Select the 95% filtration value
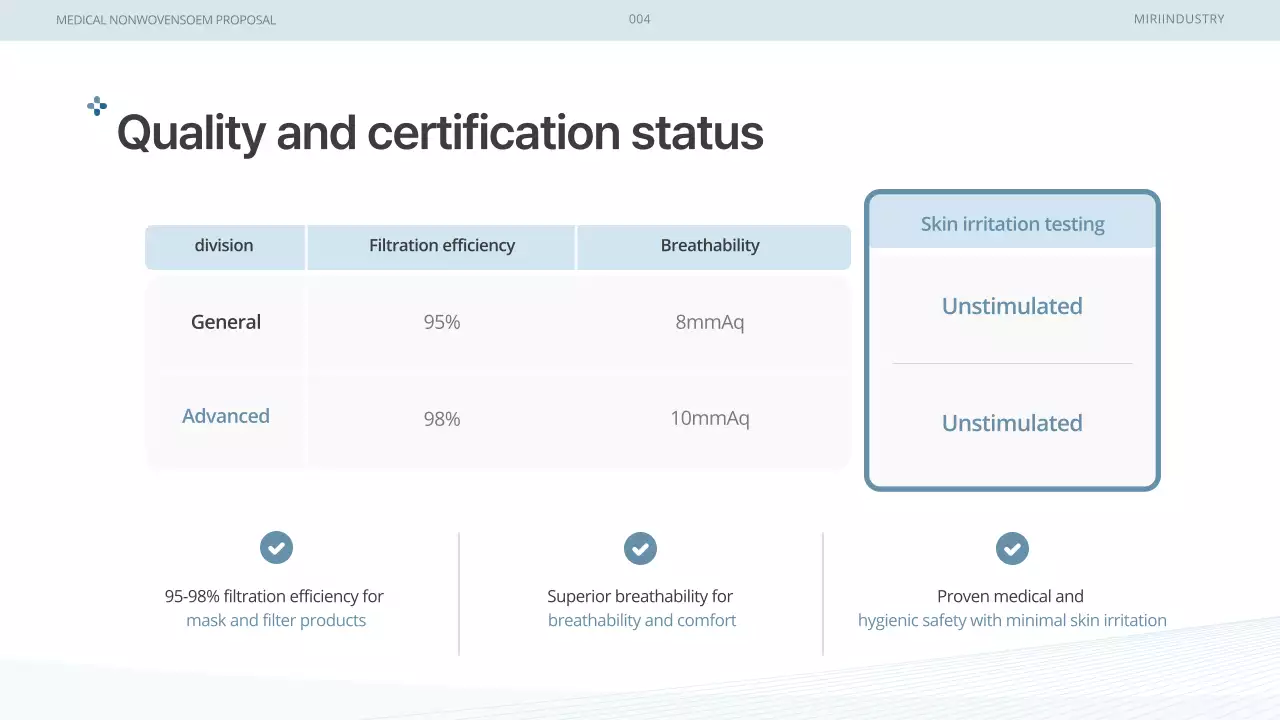This screenshot has height=720, width=1280. (441, 322)
